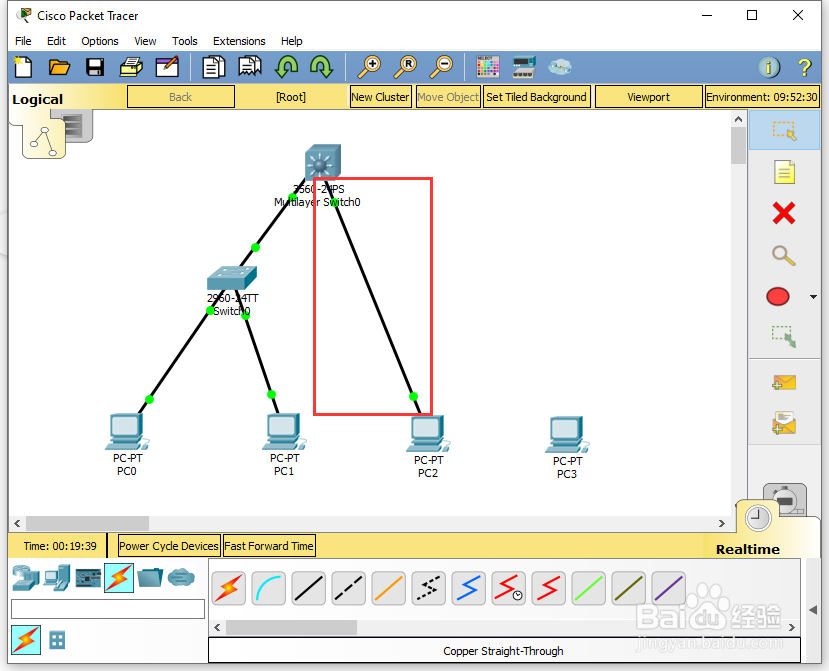Select the red X Delete tool
This screenshot has width=829, height=671.
[x=784, y=214]
